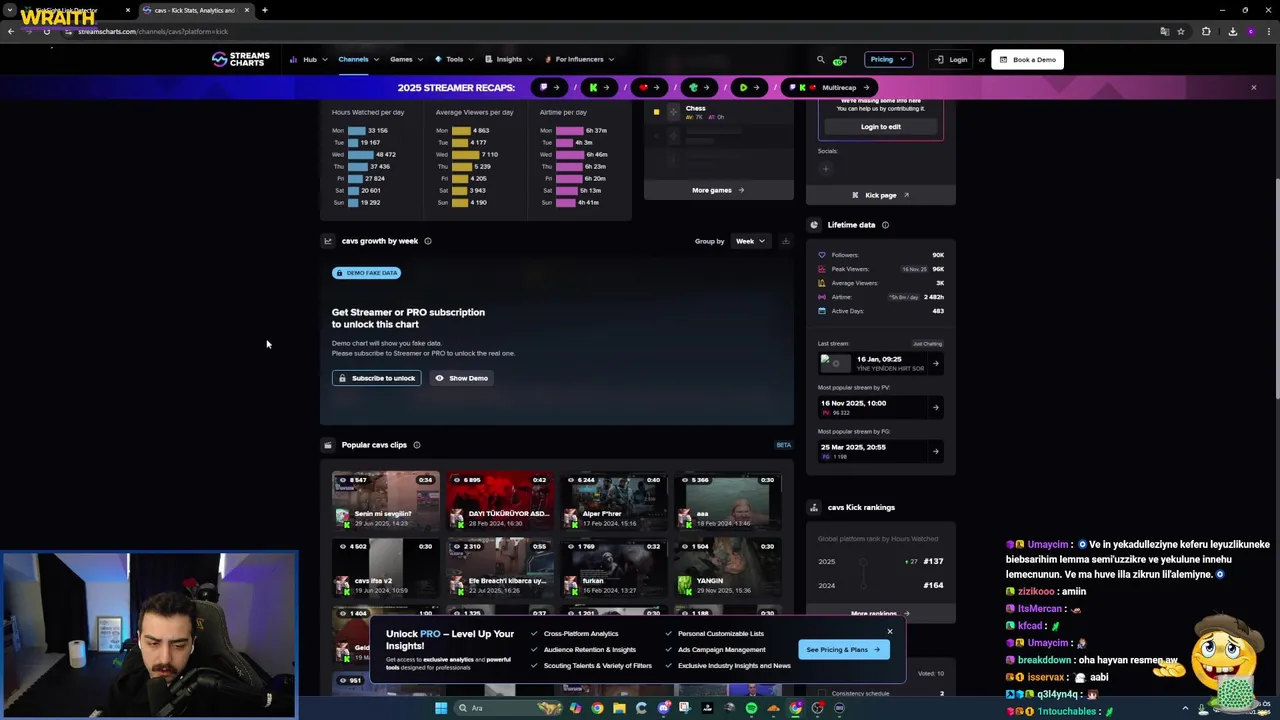Click the green live counter icon beside search
The height and width of the screenshot is (720, 1280).
click(840, 59)
